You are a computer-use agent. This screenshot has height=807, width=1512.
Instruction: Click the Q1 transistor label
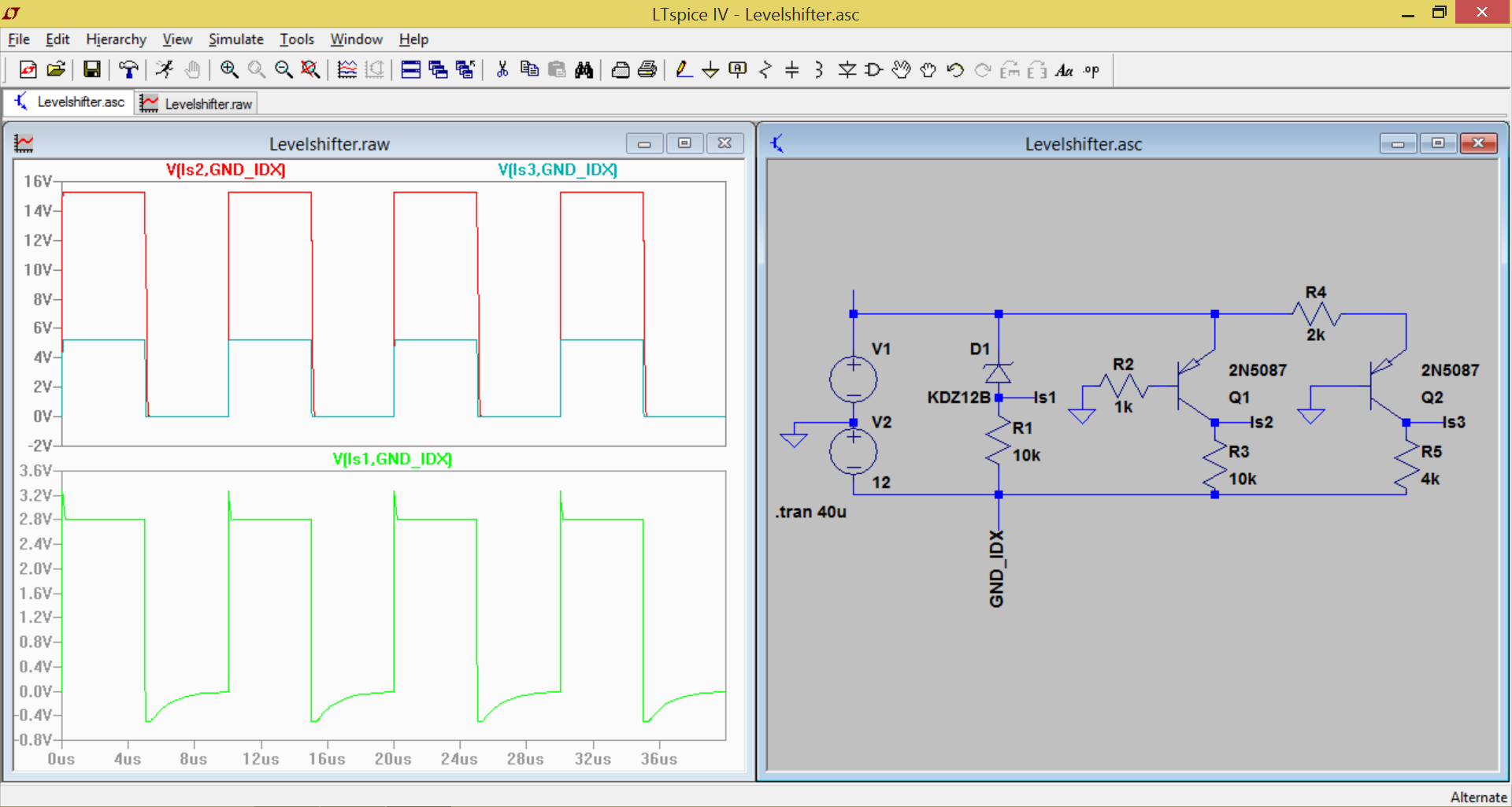pyautogui.click(x=1240, y=398)
